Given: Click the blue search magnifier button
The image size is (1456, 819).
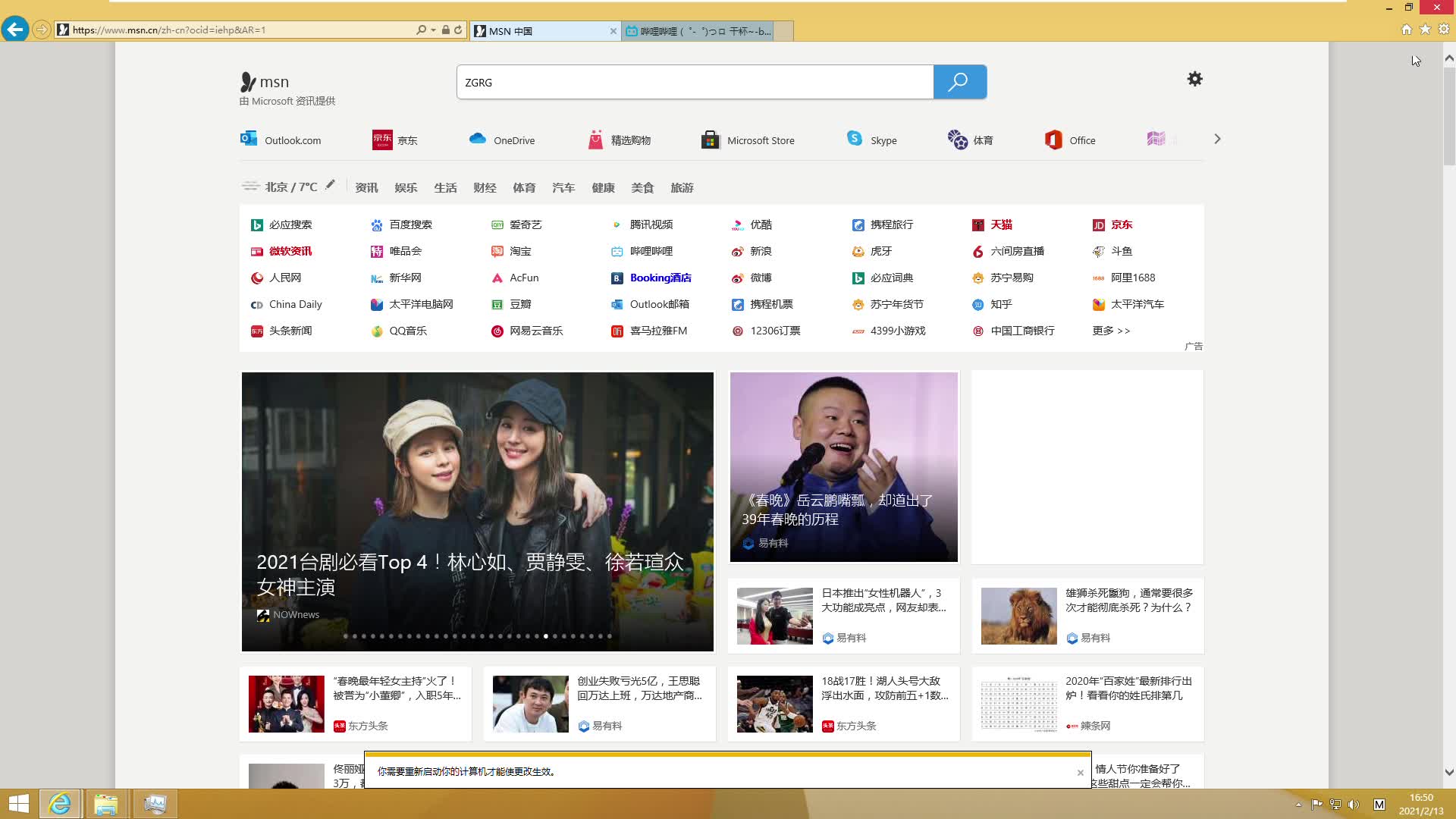Looking at the screenshot, I should pyautogui.click(x=959, y=82).
